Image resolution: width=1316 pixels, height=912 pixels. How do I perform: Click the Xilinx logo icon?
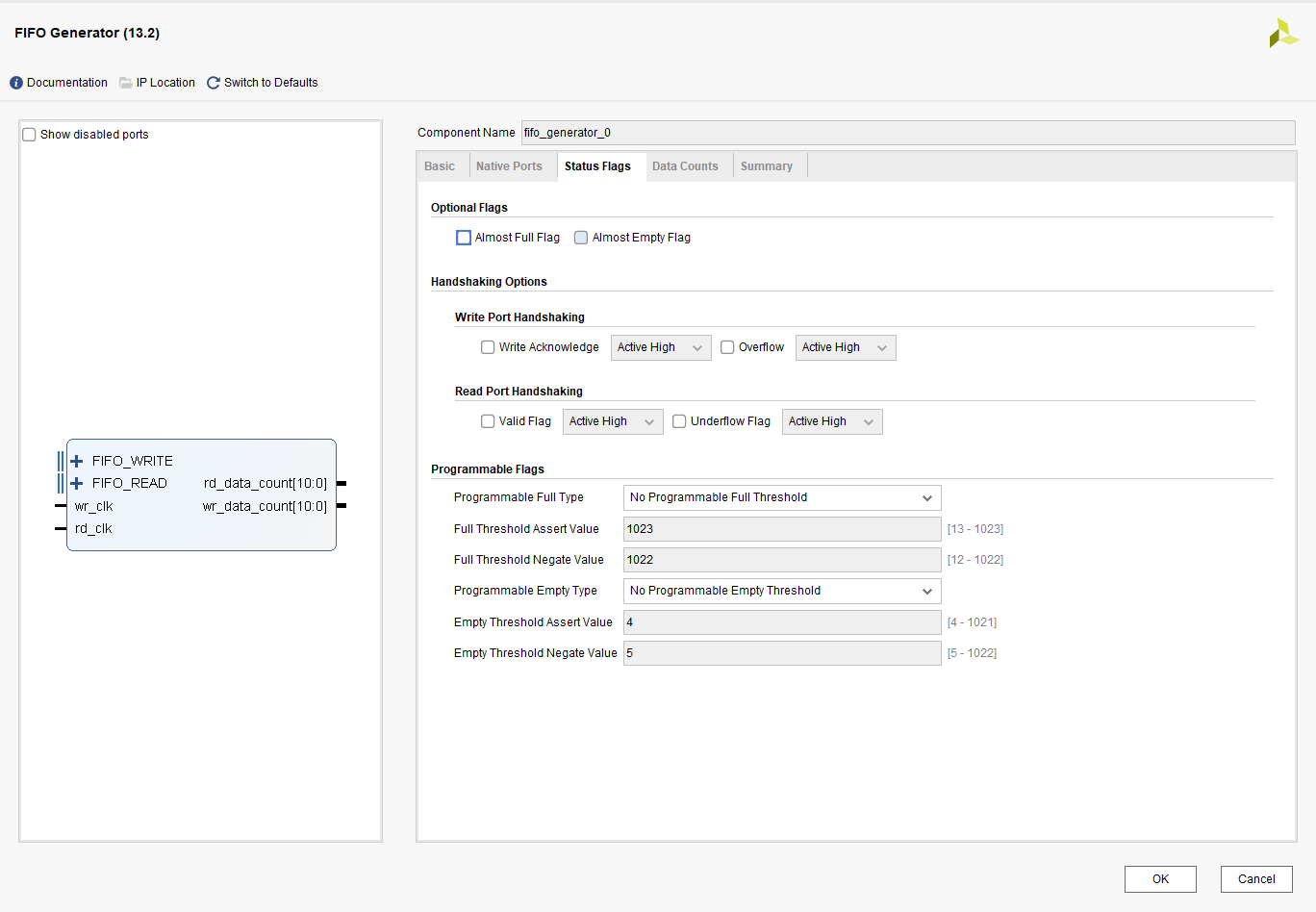[1283, 34]
